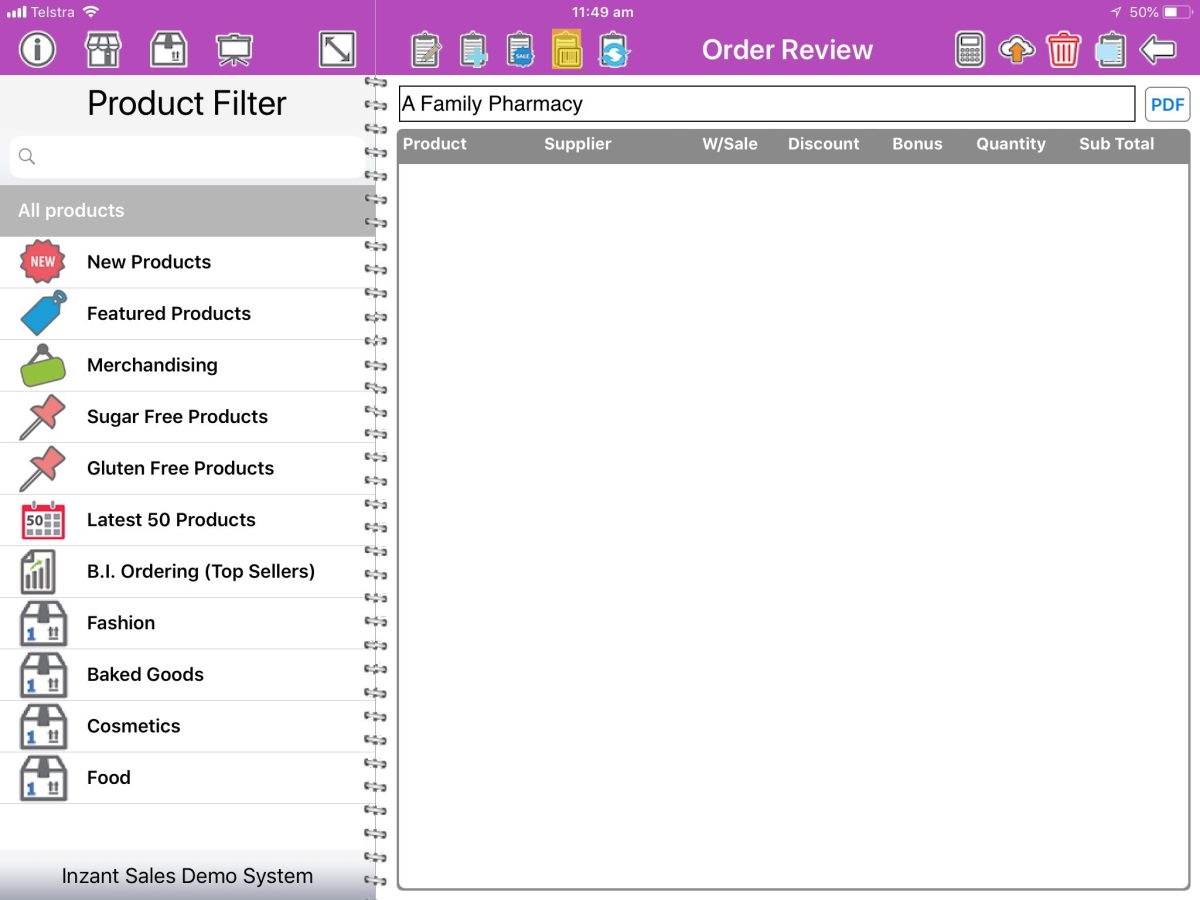The height and width of the screenshot is (900, 1200).
Task: Click the clipboard SALE tag icon
Action: (520, 50)
